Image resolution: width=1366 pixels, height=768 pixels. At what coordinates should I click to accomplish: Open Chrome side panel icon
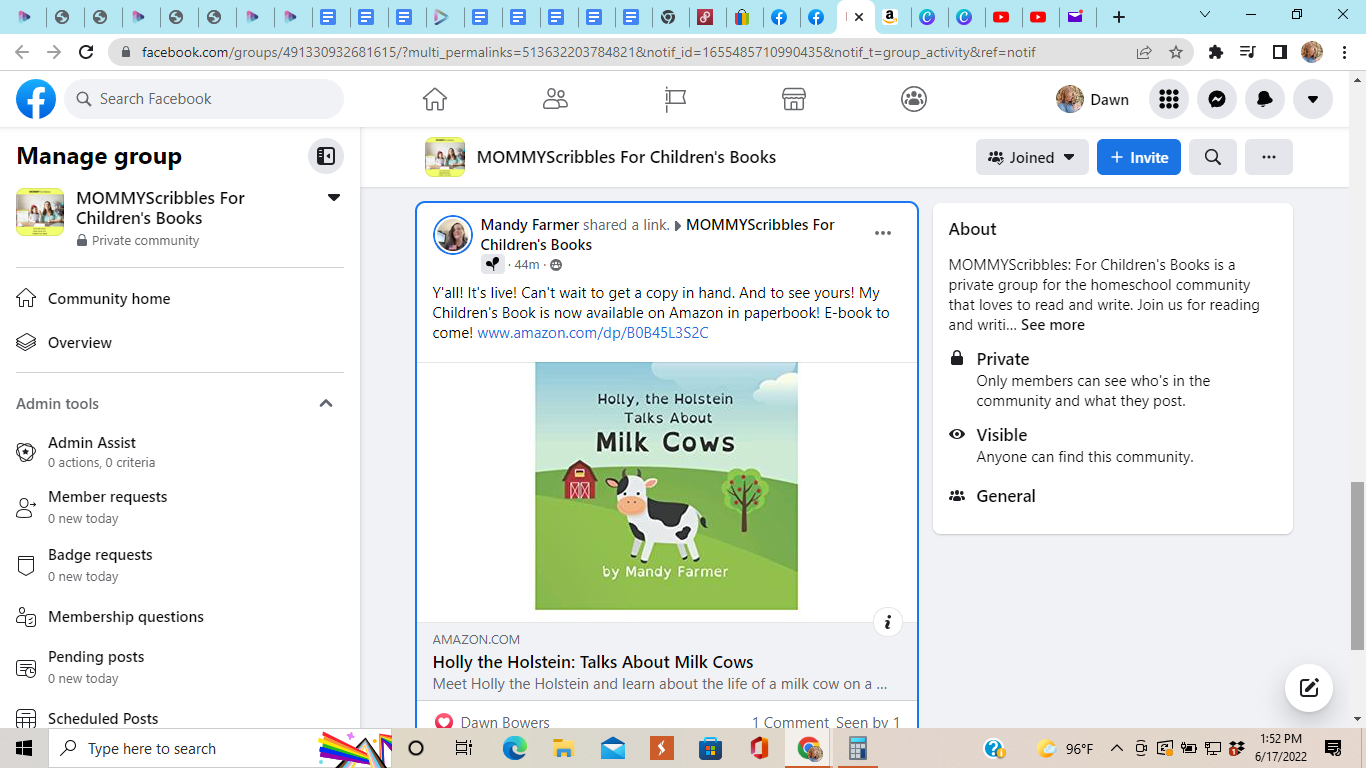click(x=1279, y=52)
